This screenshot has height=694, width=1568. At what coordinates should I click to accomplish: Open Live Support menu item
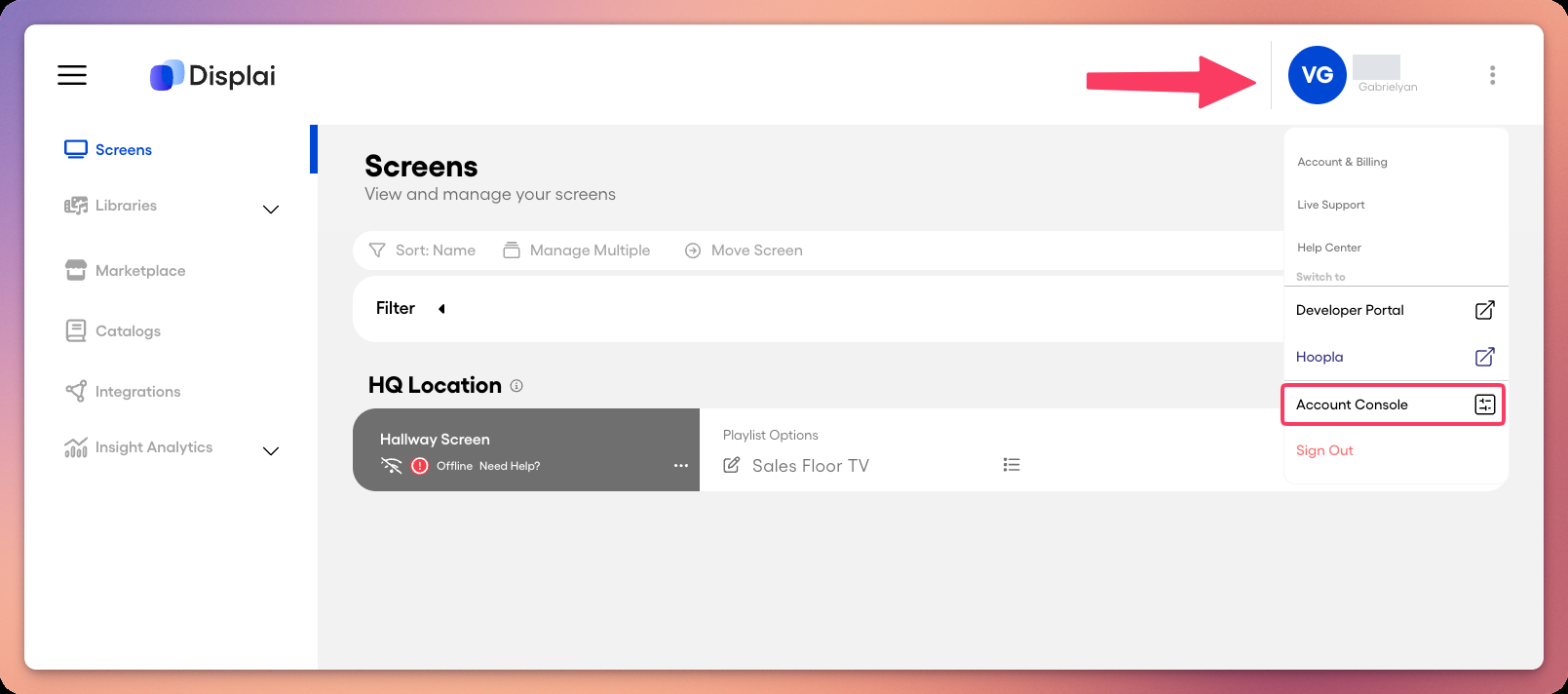pyautogui.click(x=1331, y=205)
